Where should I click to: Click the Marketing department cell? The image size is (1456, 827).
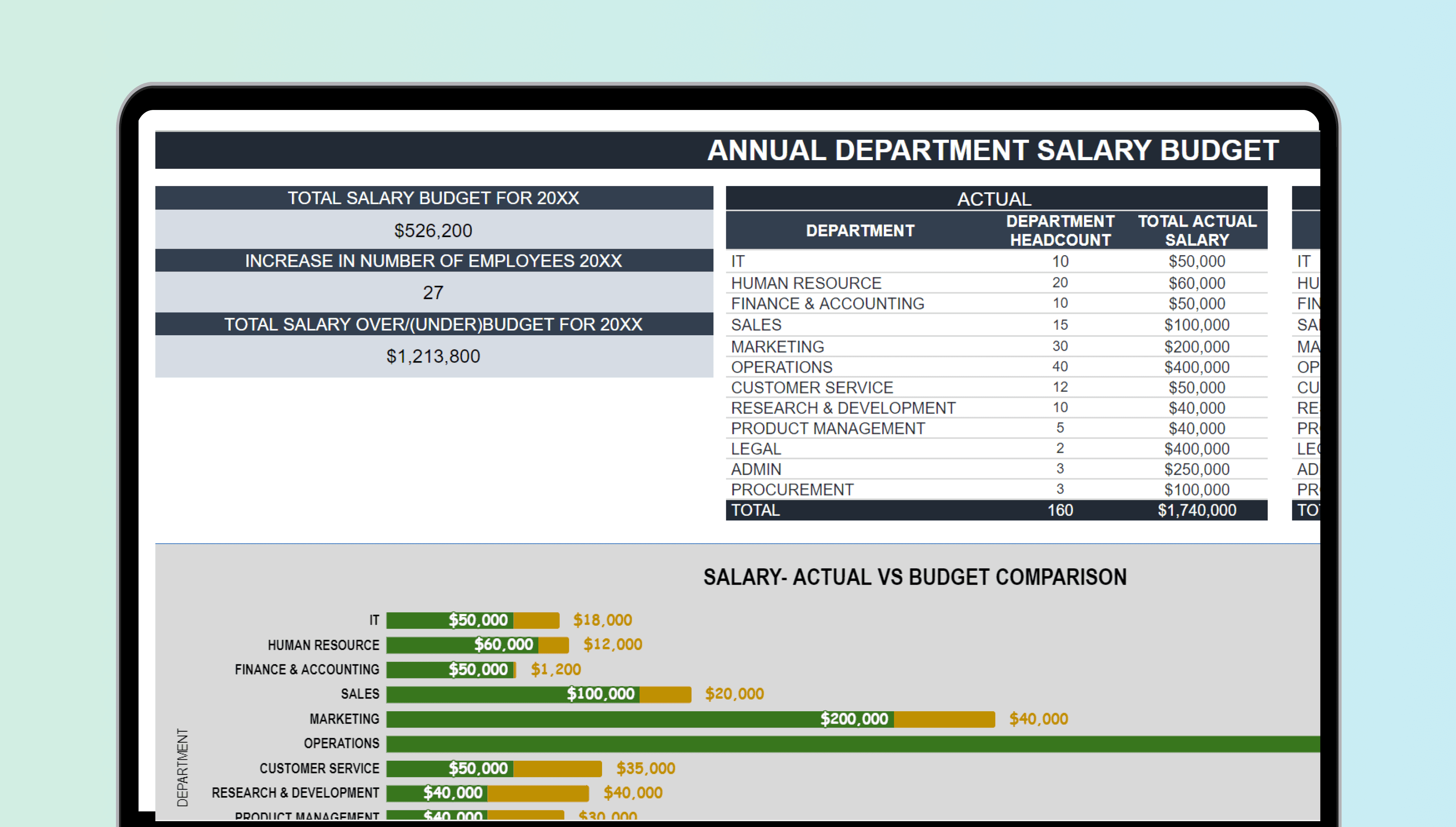pos(778,347)
